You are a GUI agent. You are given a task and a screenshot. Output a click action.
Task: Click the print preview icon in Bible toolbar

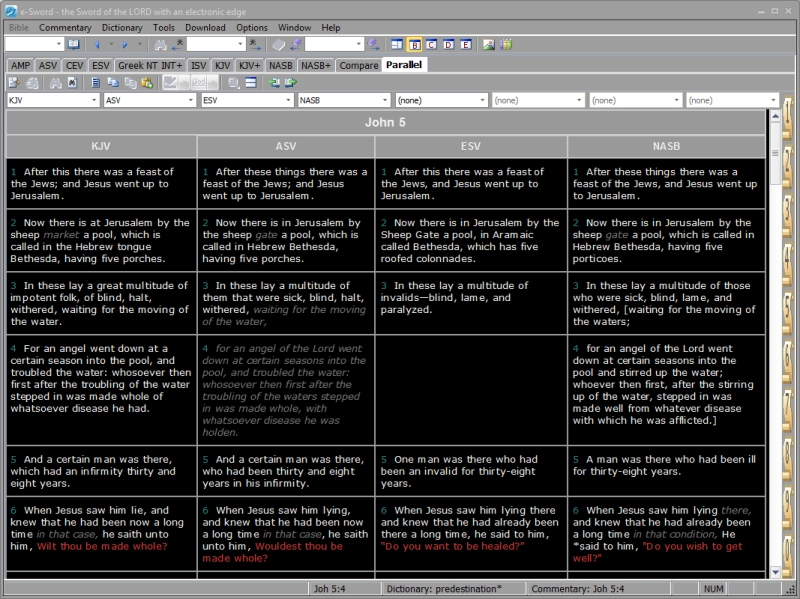[x=14, y=82]
